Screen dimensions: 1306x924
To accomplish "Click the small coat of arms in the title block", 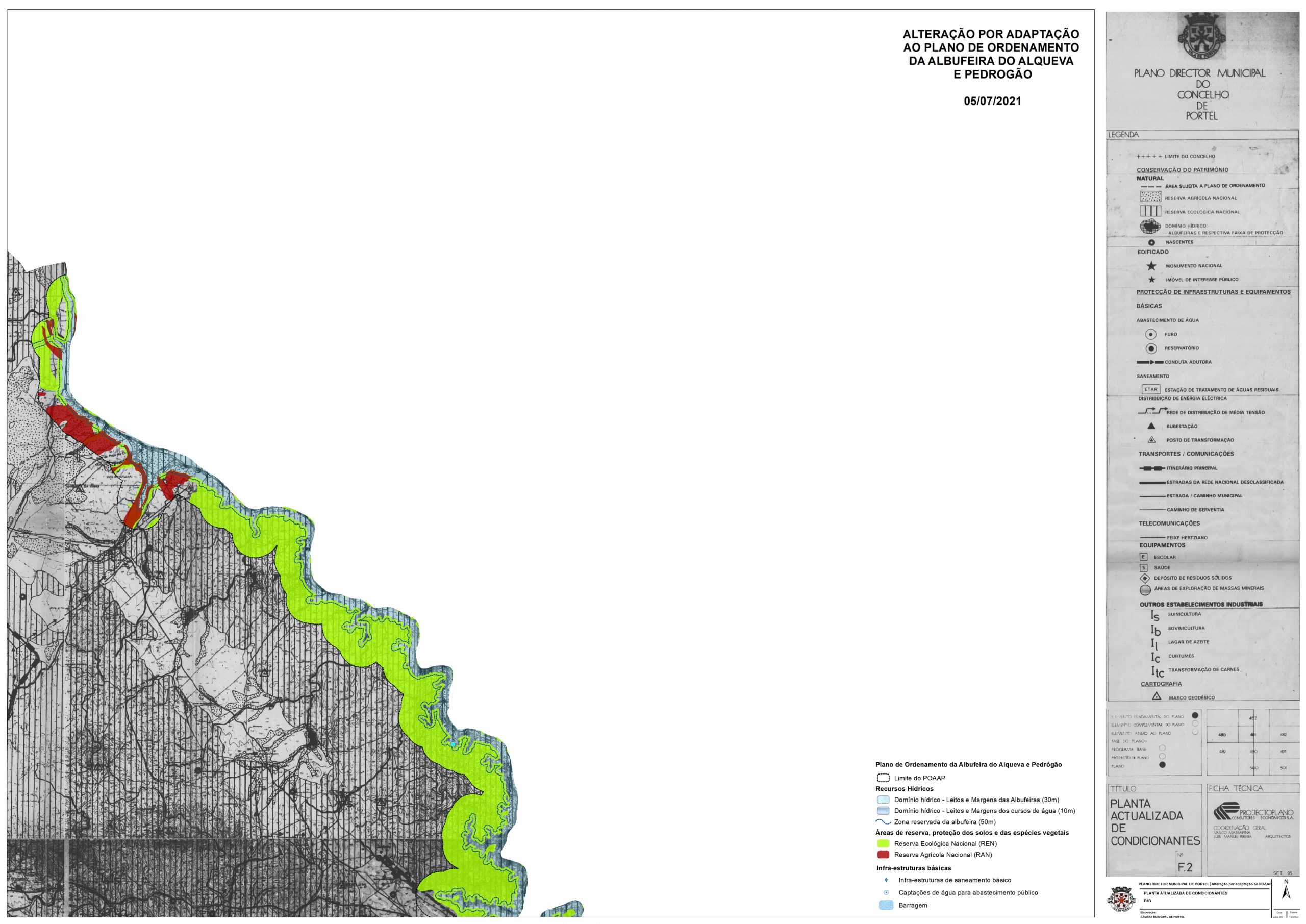I will coord(1121,900).
